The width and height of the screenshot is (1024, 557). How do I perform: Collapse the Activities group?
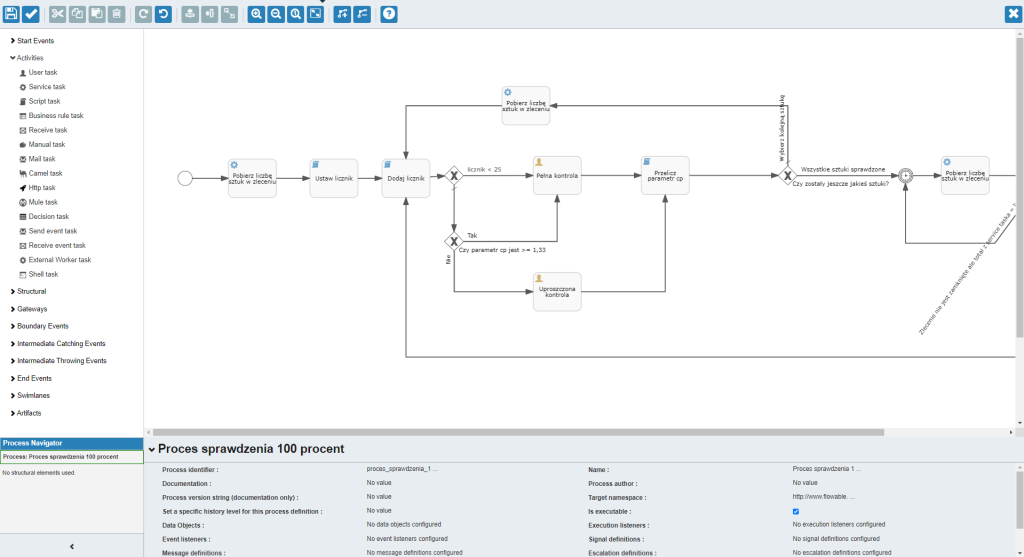(x=27, y=58)
